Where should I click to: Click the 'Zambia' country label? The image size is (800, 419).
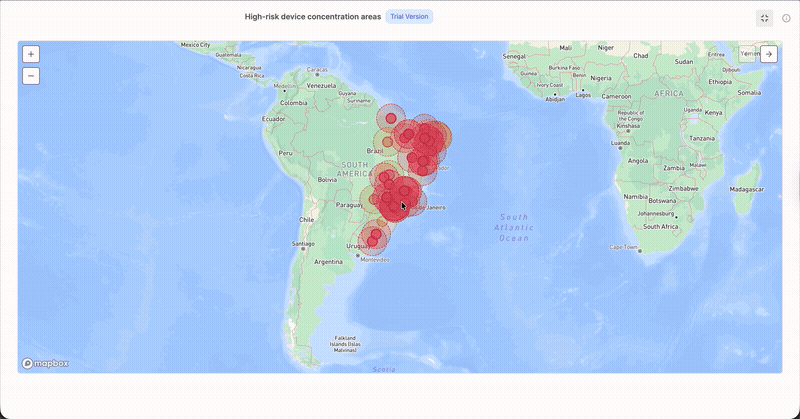coord(674,168)
